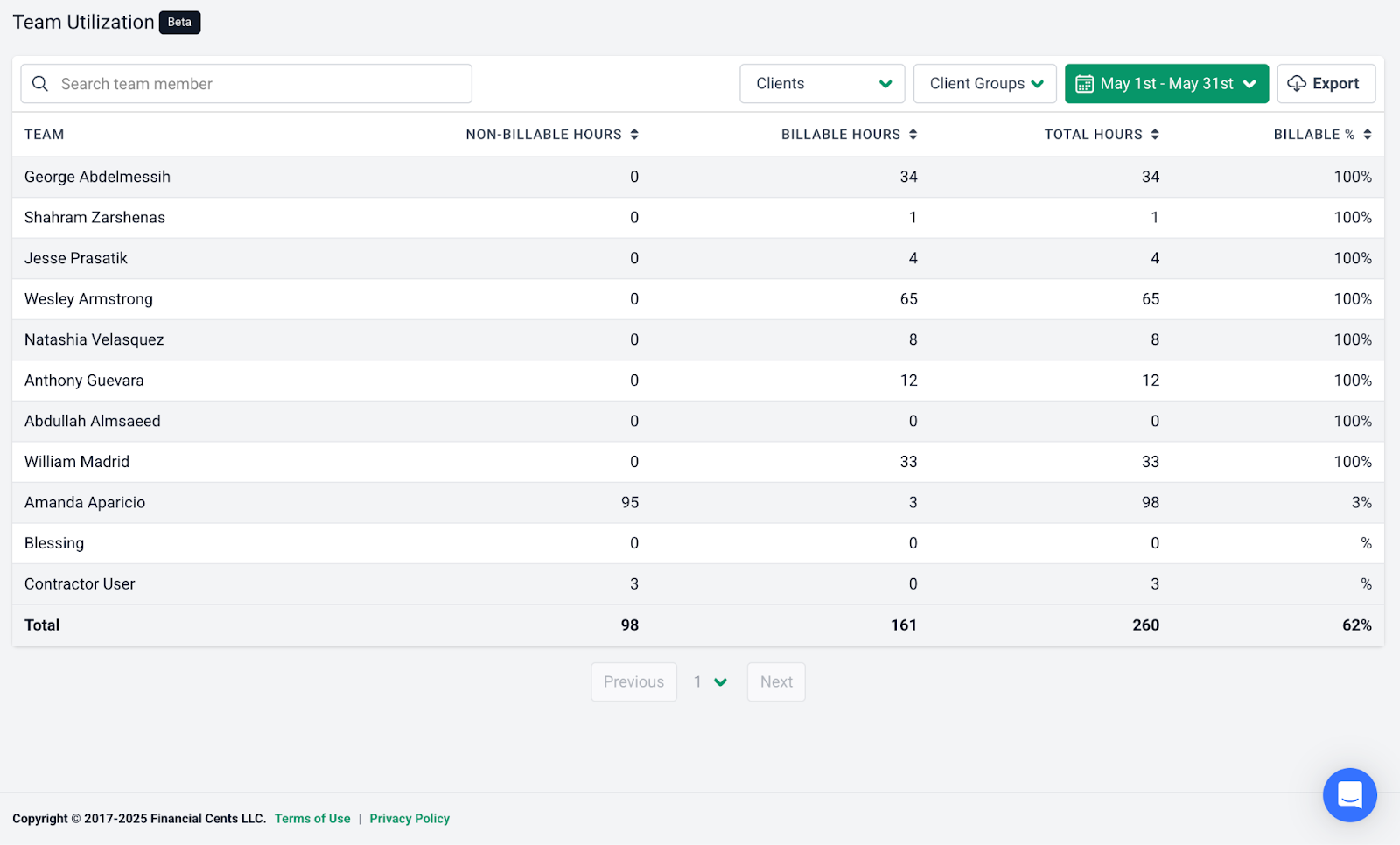The image size is (1400, 845).
Task: Open the Terms of Use link
Action: [312, 819]
